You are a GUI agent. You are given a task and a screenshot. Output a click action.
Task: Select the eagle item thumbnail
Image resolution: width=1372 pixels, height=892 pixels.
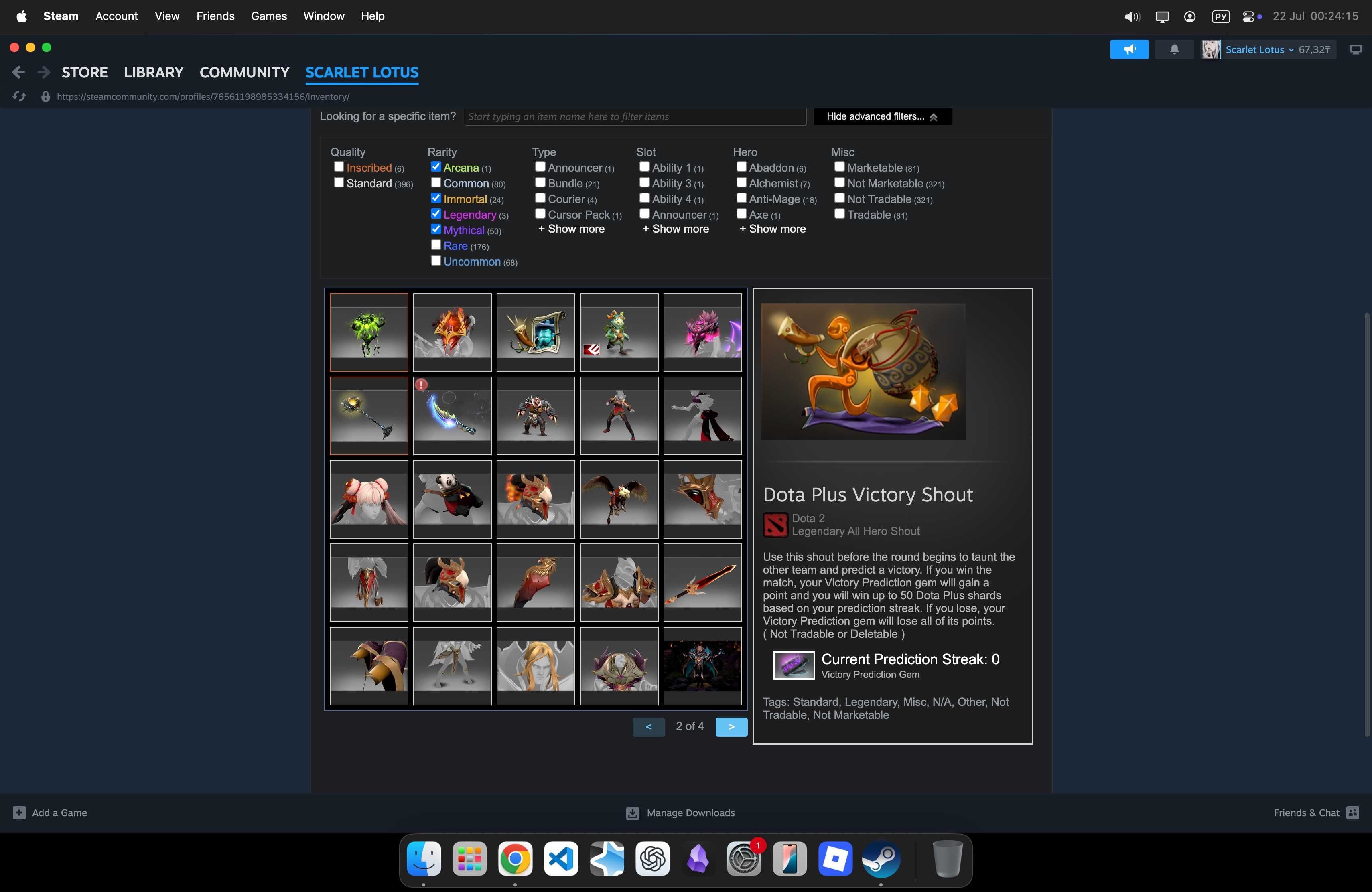619,499
